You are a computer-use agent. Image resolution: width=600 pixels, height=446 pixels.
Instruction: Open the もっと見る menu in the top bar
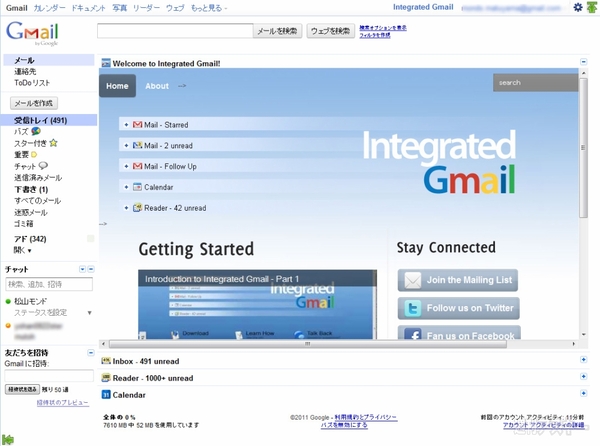(x=209, y=8)
